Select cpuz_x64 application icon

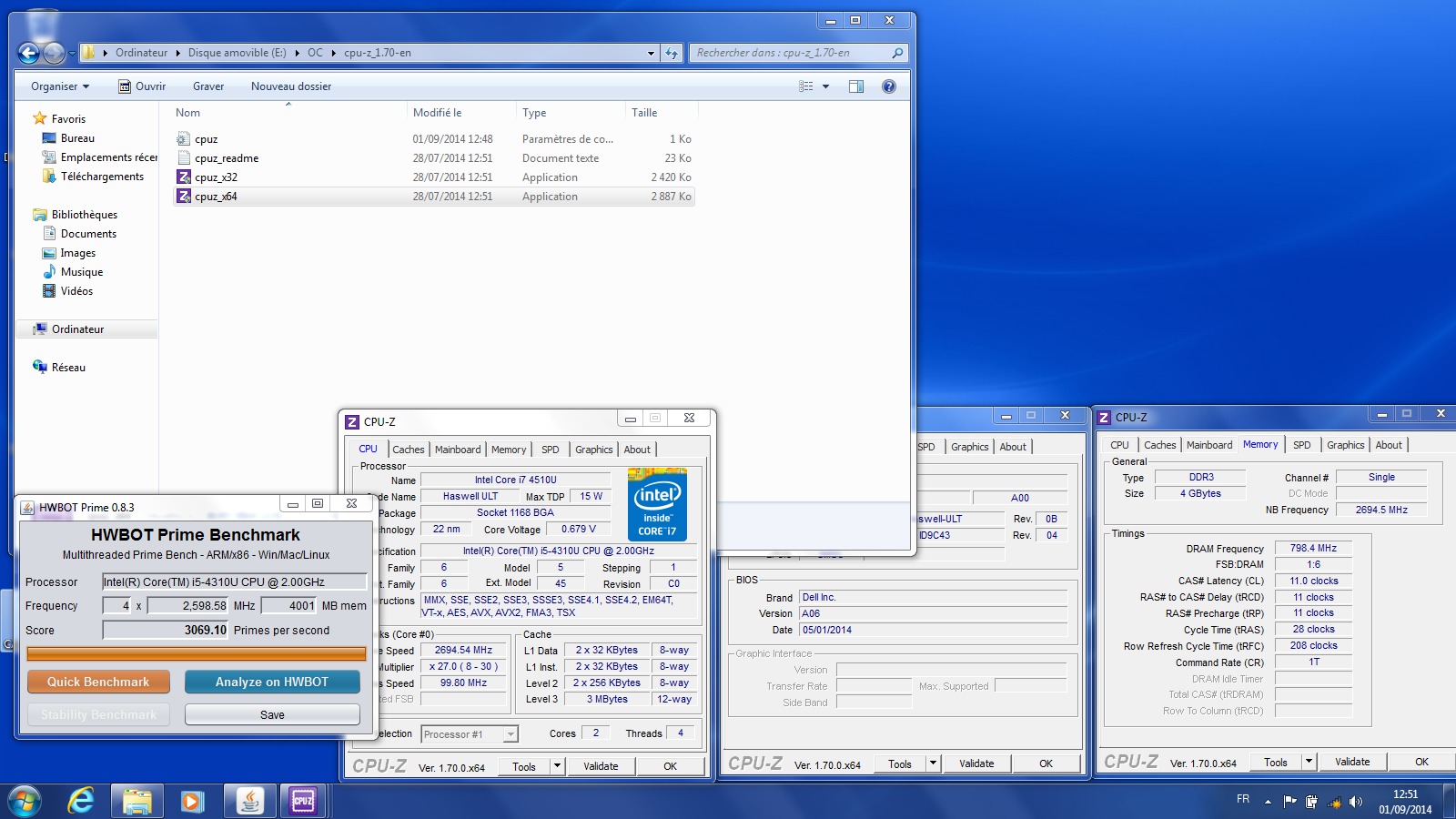[184, 197]
